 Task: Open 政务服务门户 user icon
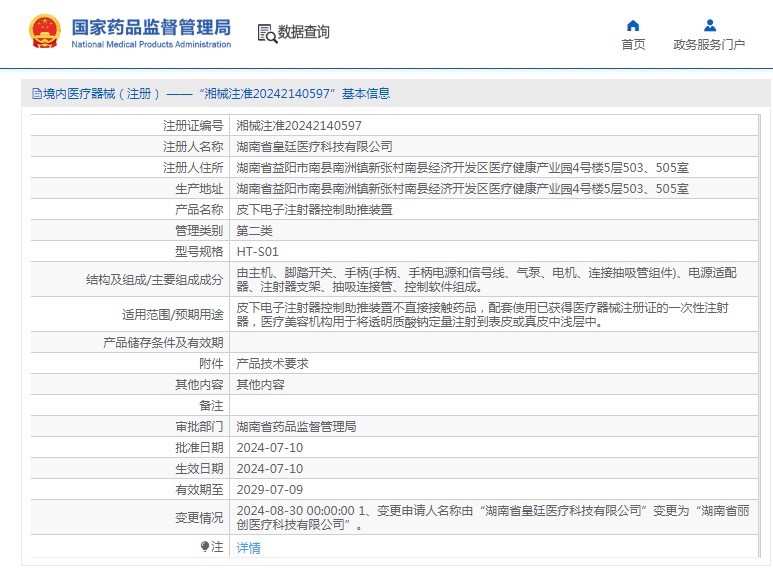(x=709, y=25)
